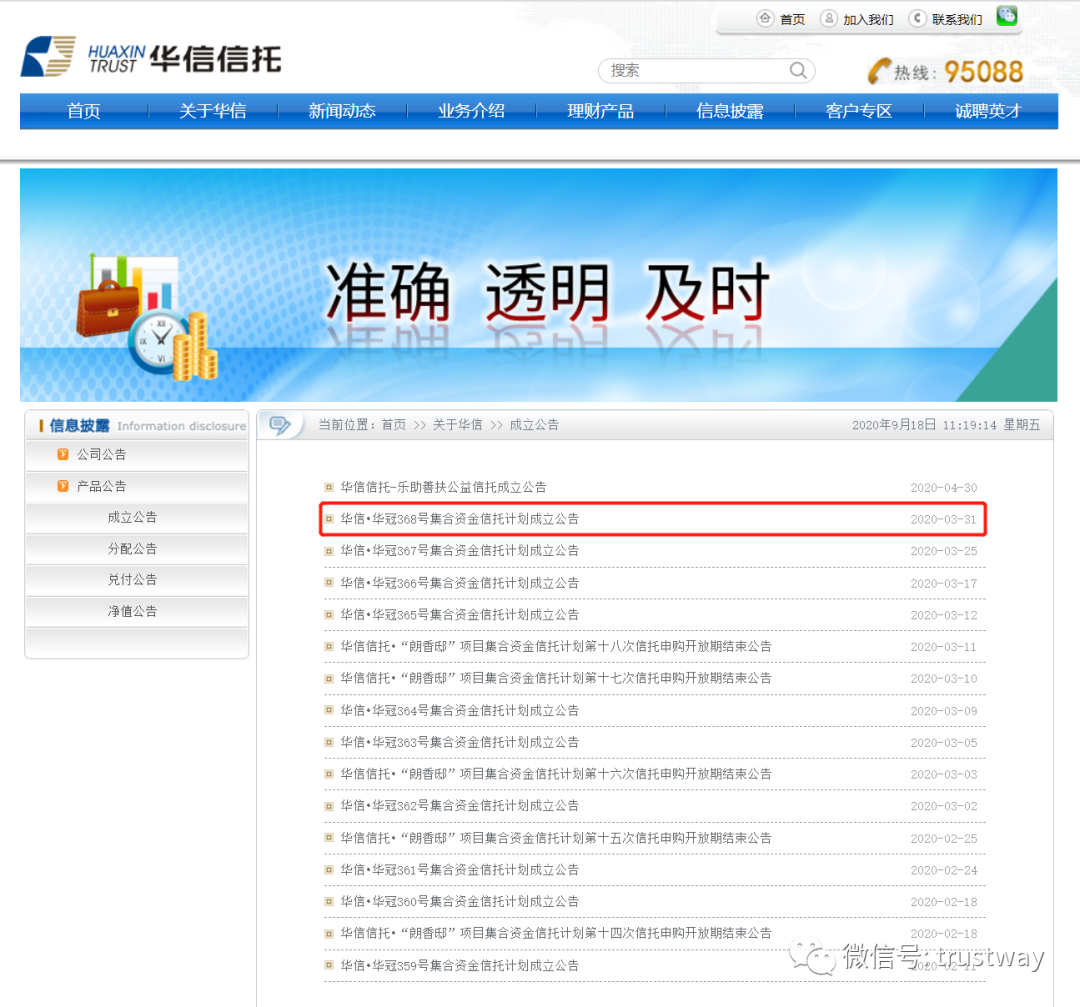The width and height of the screenshot is (1080, 1007).
Task: Open 华信•华冠363号集合资金信托计划成立公告
Action: [459, 743]
